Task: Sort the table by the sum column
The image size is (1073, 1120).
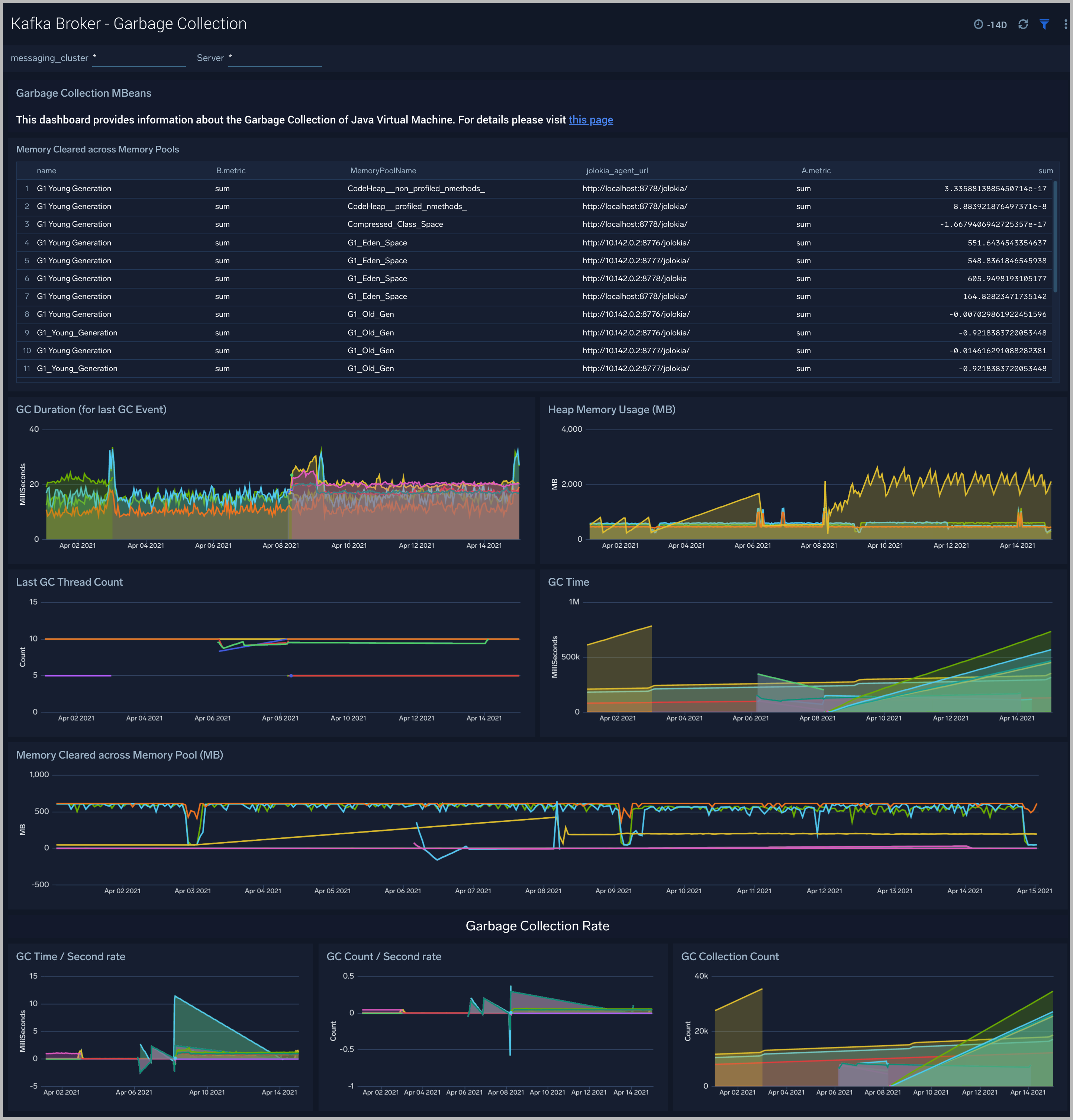Action: point(1045,170)
